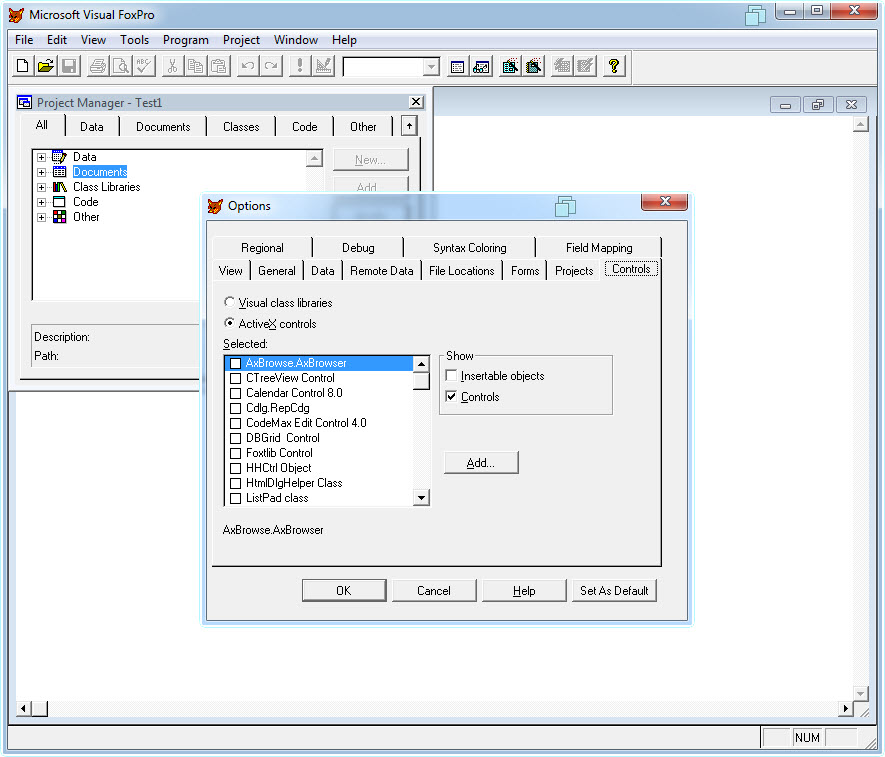Viewport: 885px width, 757px height.
Task: Open the Program menu
Action: [186, 40]
